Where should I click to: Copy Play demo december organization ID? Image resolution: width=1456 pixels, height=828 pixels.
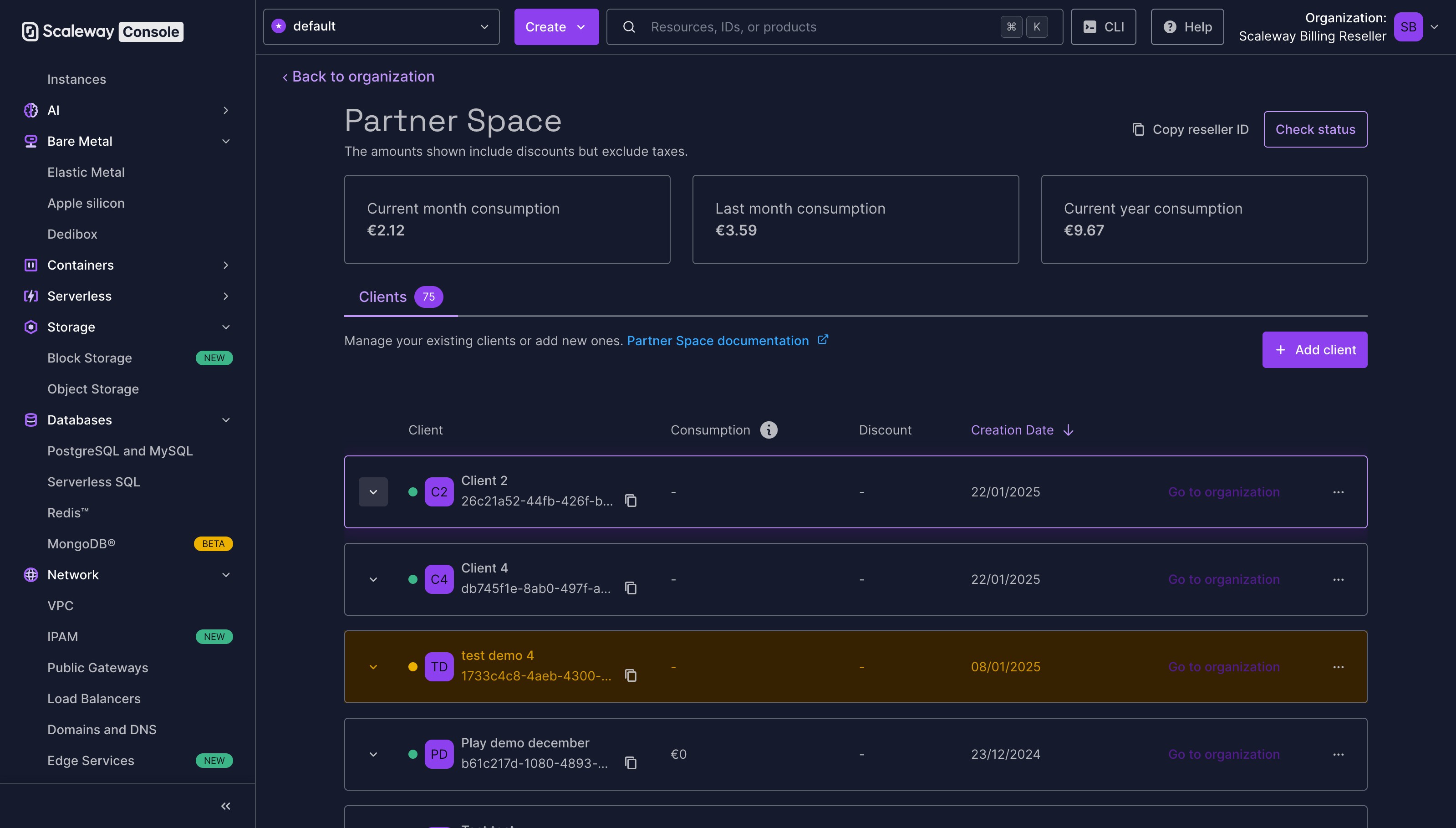coord(631,763)
